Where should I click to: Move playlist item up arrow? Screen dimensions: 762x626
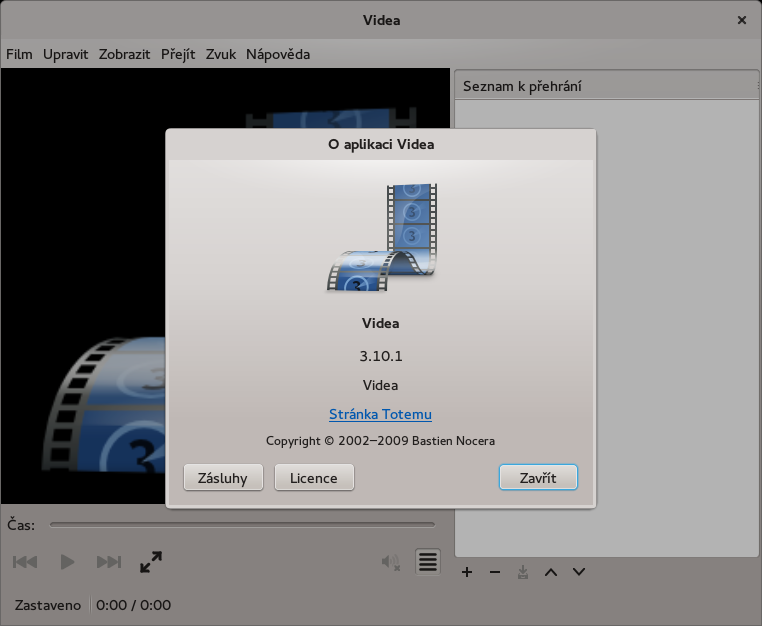(551, 572)
